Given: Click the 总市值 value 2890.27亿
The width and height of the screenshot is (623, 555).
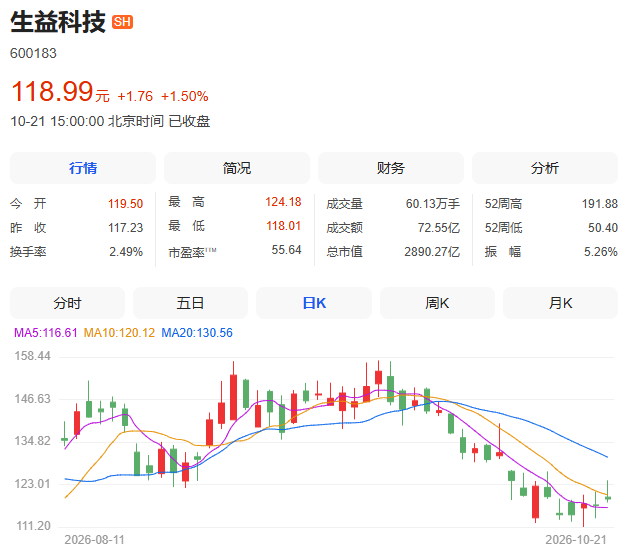Looking at the screenshot, I should pyautogui.click(x=432, y=251).
